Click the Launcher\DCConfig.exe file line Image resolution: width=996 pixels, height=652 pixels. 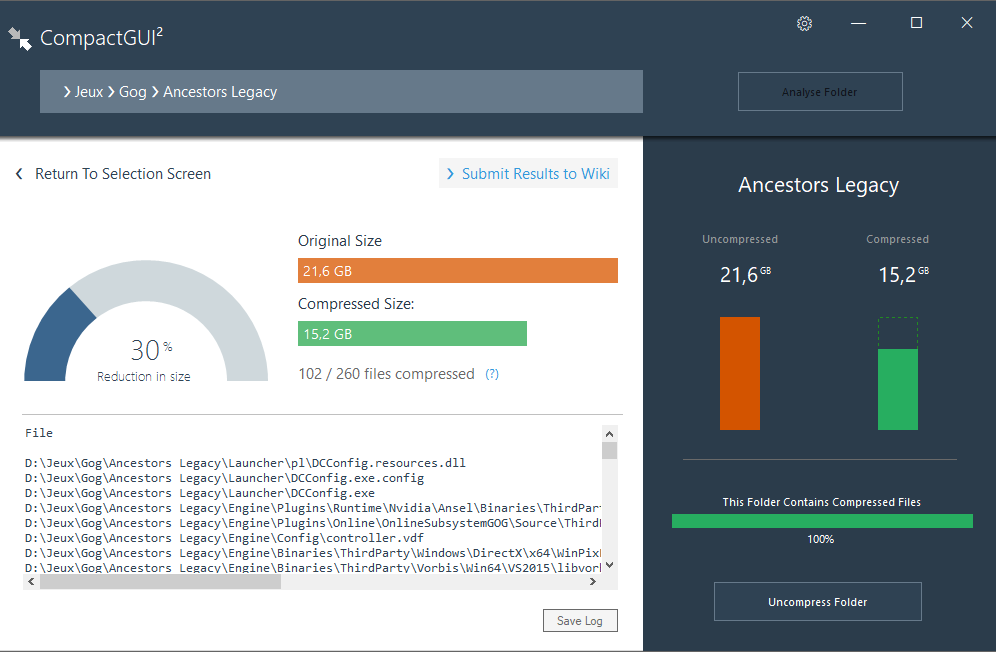199,493
